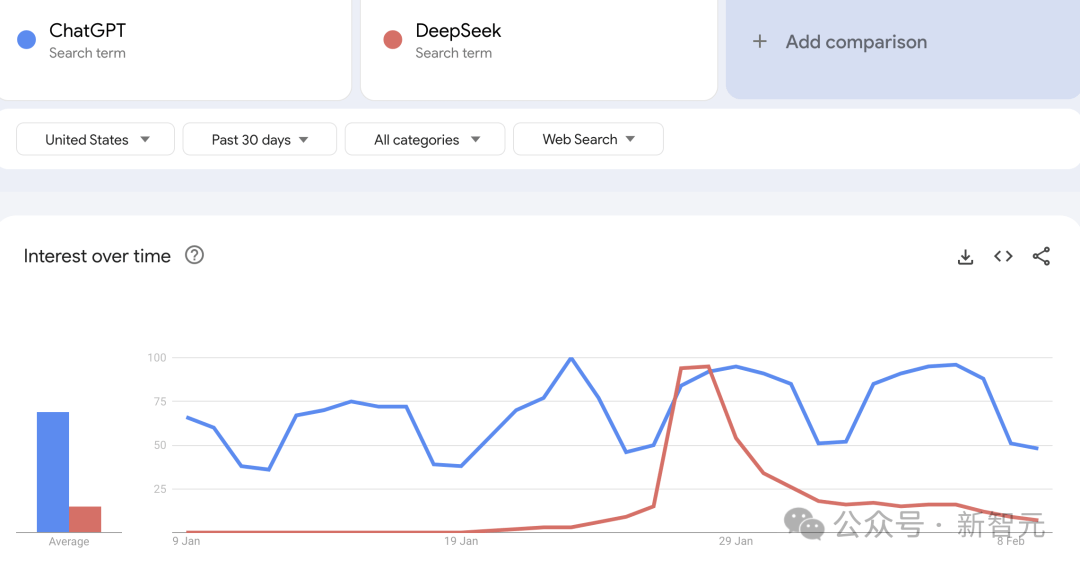The width and height of the screenshot is (1080, 568).
Task: Open the All categories dropdown
Action: point(425,139)
